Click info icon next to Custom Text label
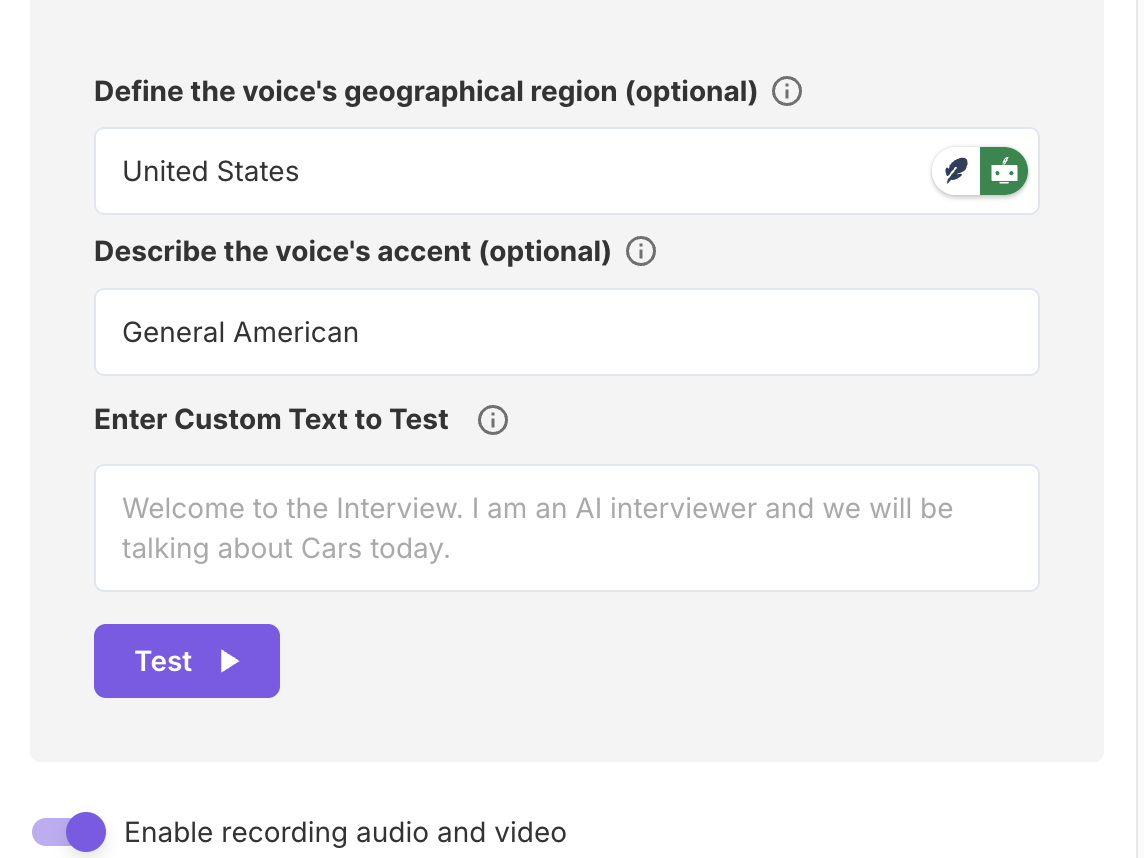1144x858 pixels. [x=492, y=420]
